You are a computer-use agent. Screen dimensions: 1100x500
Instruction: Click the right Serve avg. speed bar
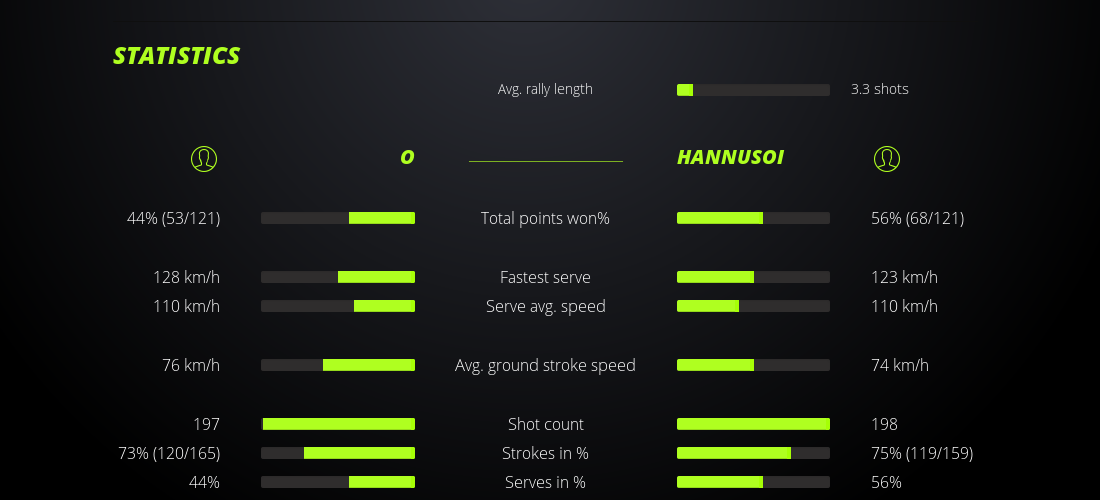coord(753,306)
